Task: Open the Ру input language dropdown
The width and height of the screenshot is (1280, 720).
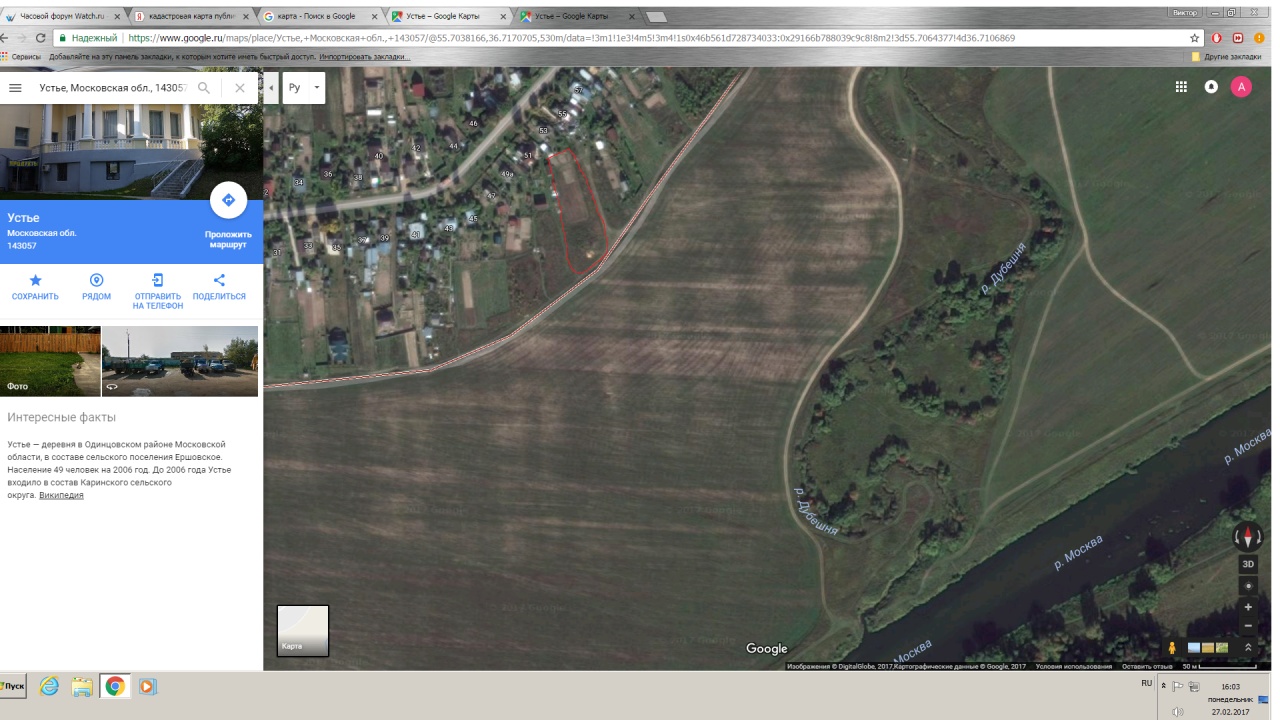Action: click(304, 88)
